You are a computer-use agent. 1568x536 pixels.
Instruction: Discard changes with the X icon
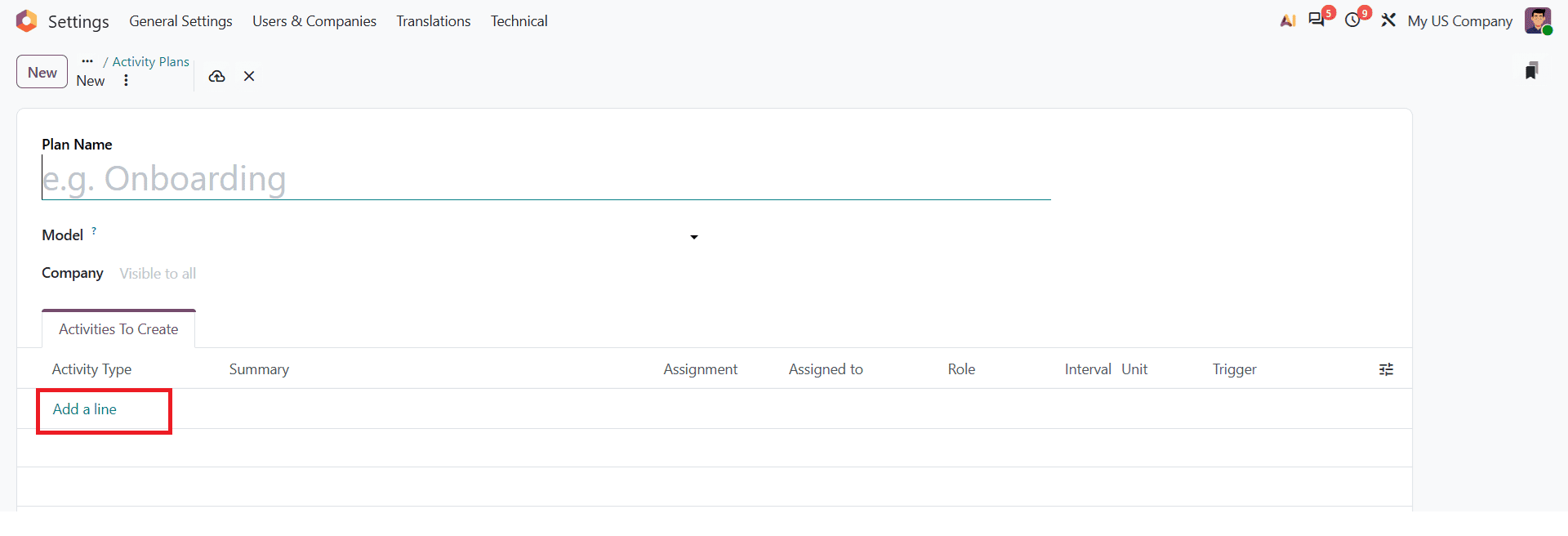point(249,76)
